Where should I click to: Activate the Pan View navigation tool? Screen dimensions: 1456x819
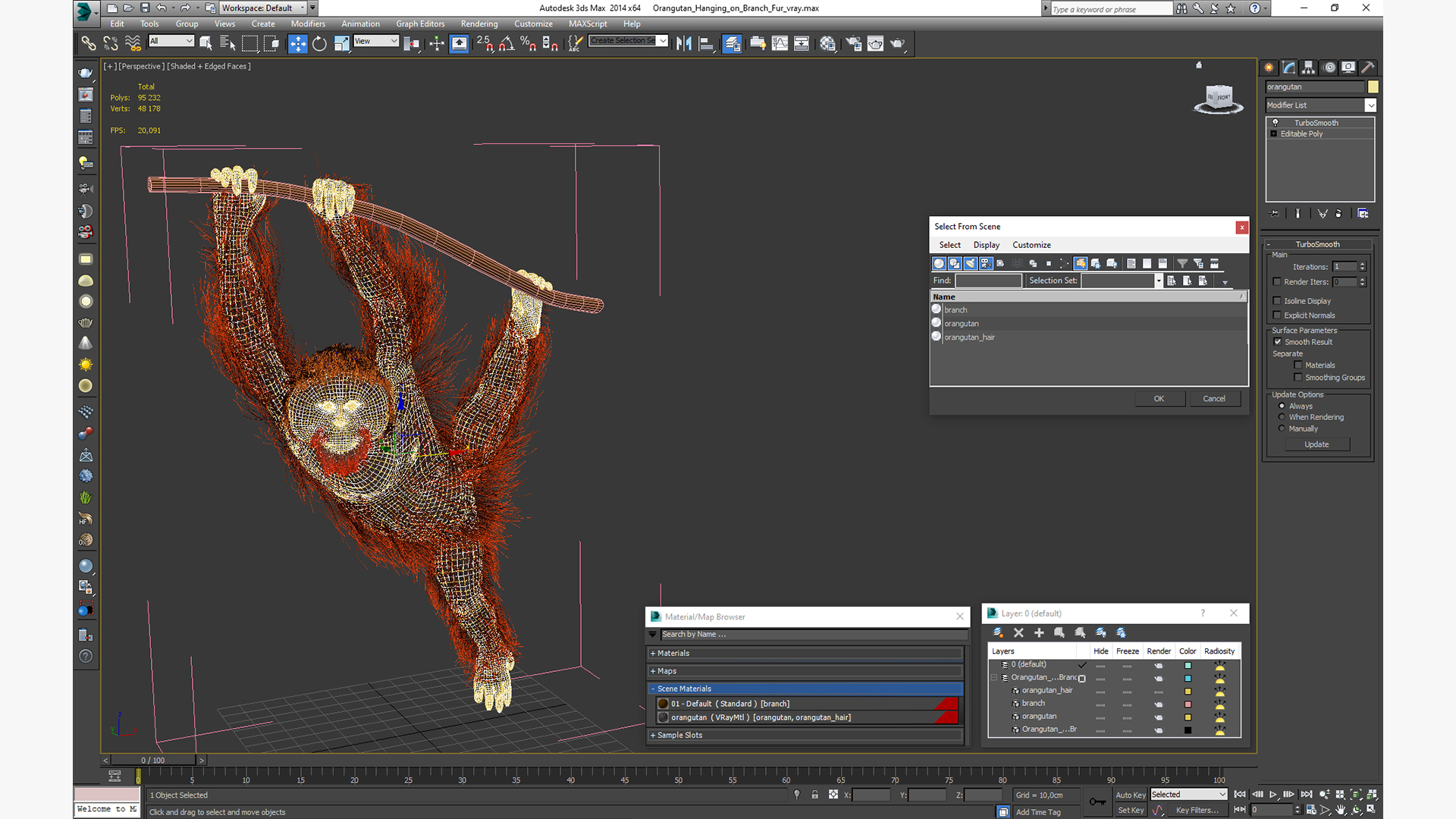coord(1341,810)
